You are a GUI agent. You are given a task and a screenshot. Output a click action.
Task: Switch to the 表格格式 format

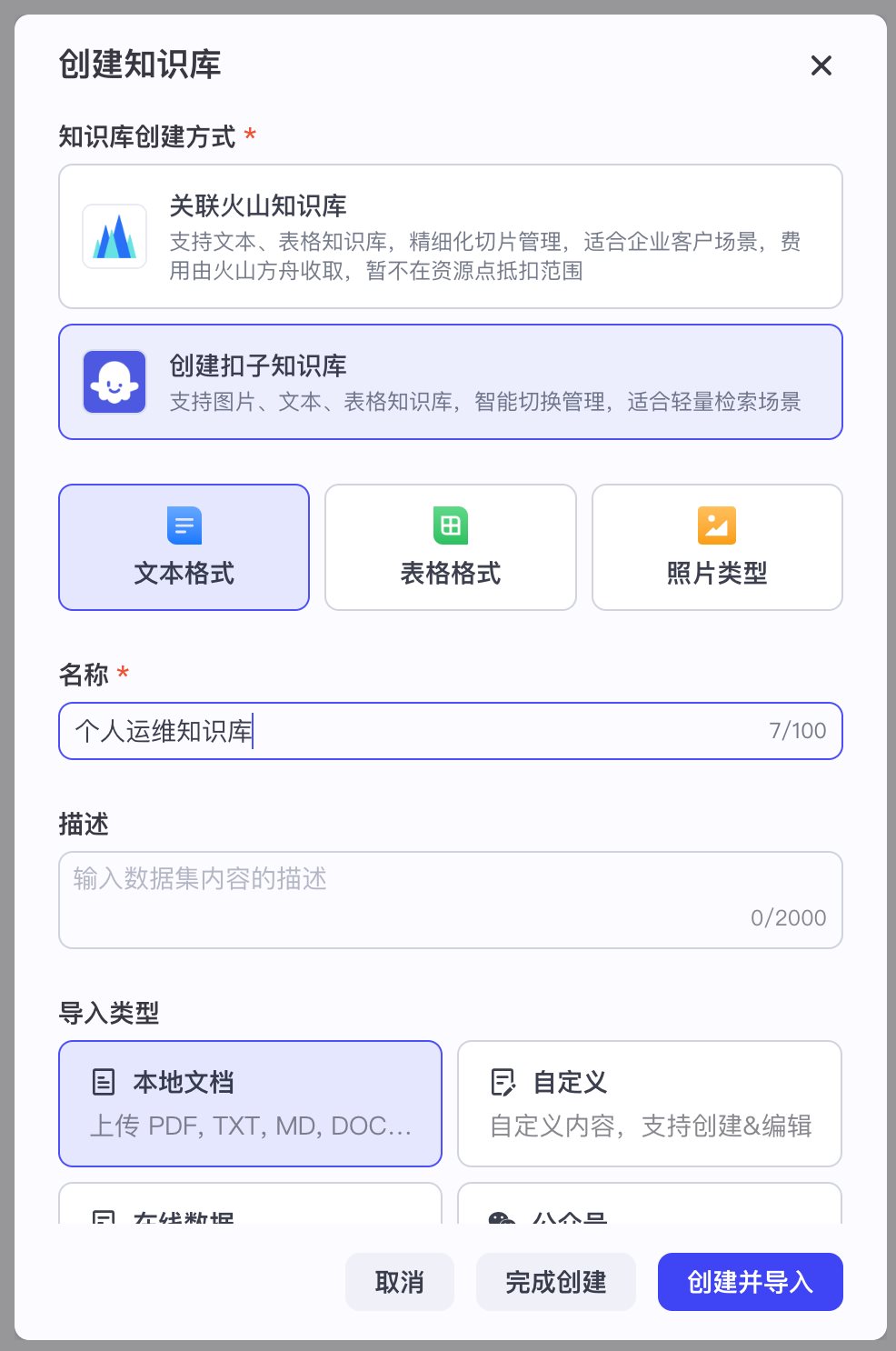pyautogui.click(x=451, y=547)
